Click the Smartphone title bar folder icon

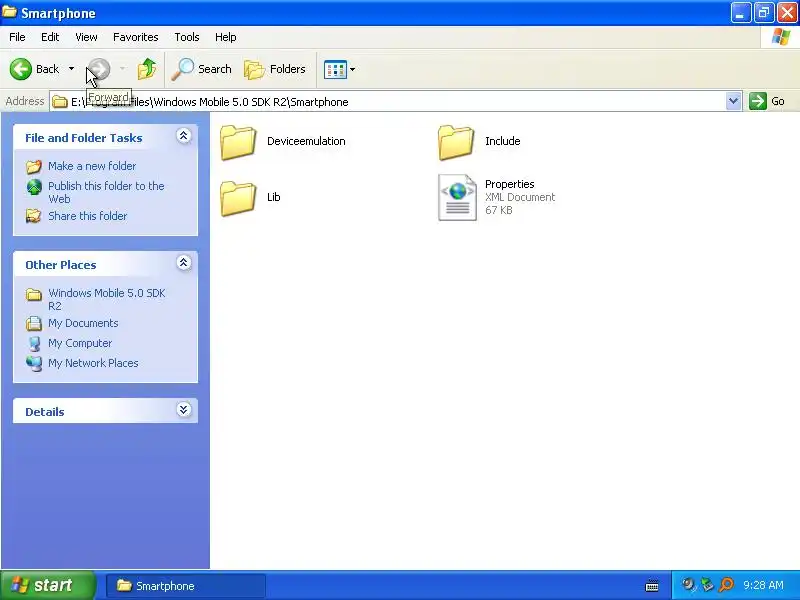pyautogui.click(x=10, y=12)
